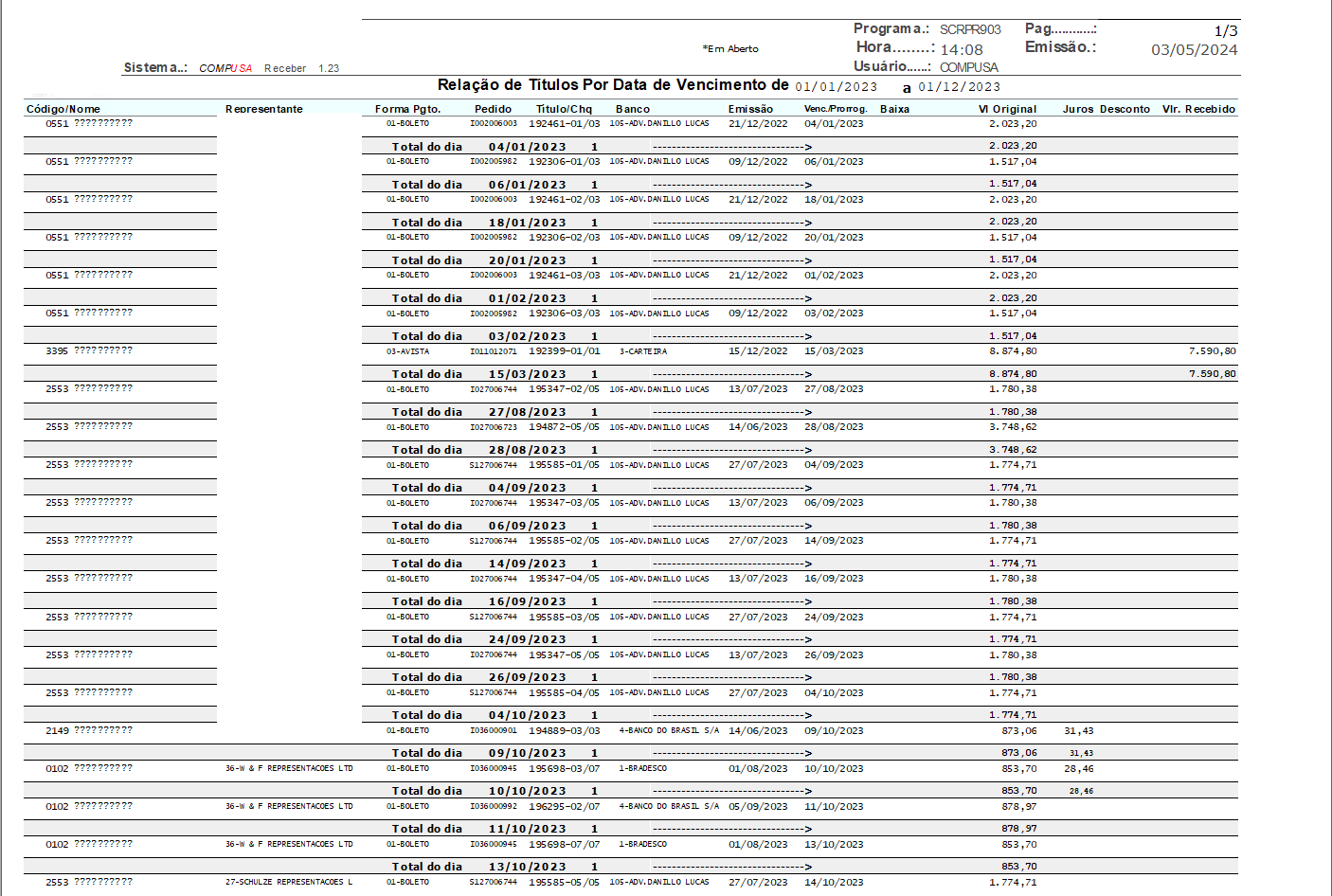Click the Vlr. Recebido column header
Image resolution: width=1332 pixels, height=896 pixels.
1199,109
